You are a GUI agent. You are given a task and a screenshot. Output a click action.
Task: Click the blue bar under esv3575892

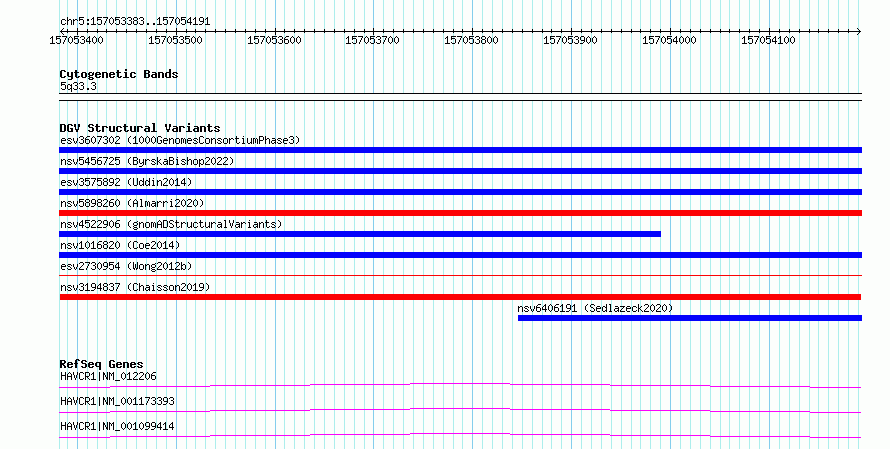tap(460, 192)
